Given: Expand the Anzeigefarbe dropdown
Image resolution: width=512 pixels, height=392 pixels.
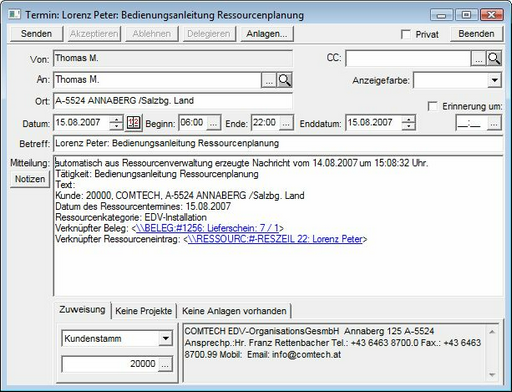Looking at the screenshot, I should click(495, 80).
